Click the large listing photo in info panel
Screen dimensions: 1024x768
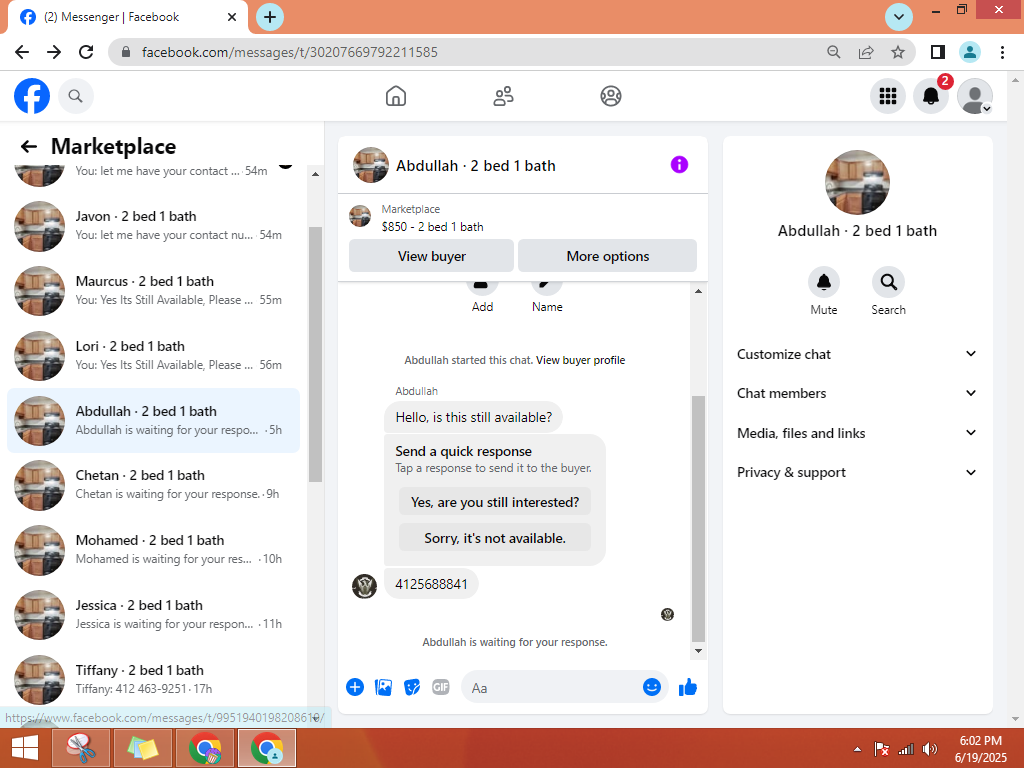(857, 182)
